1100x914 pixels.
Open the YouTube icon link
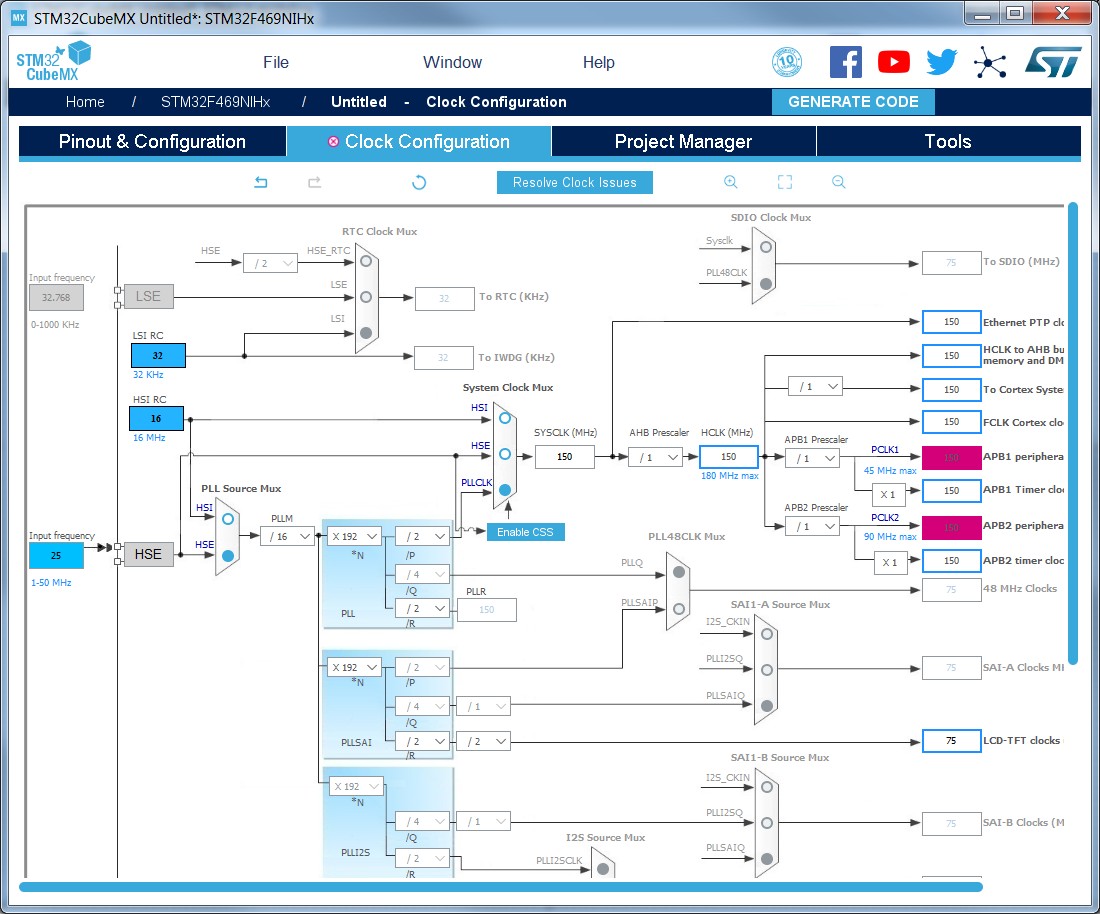pyautogui.click(x=894, y=62)
